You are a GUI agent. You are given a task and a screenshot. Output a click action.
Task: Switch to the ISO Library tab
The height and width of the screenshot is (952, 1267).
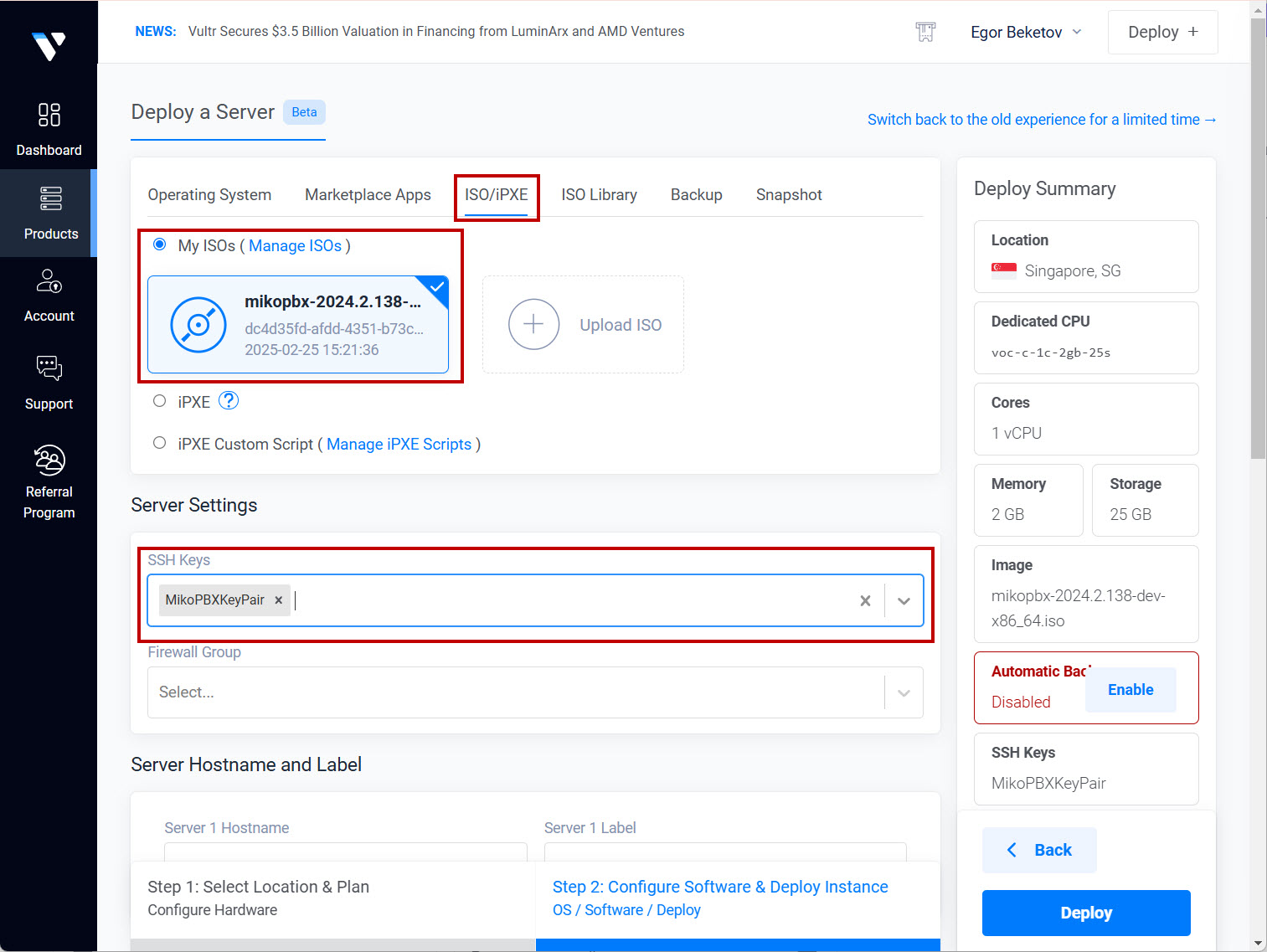coord(599,195)
